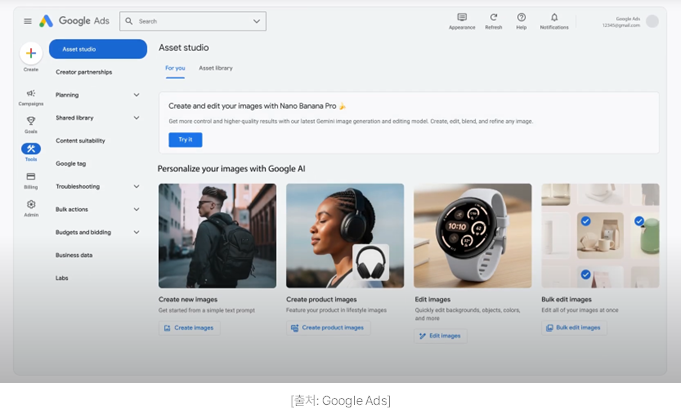This screenshot has width=681, height=416.
Task: Expand the Shared library section
Action: [x=136, y=118]
